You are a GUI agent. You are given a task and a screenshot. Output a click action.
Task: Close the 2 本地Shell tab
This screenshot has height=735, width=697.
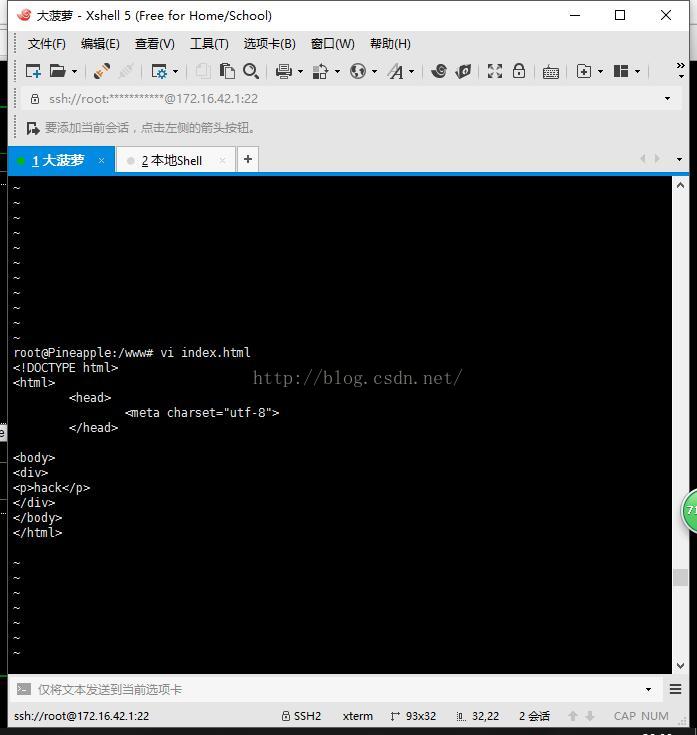coord(223,160)
